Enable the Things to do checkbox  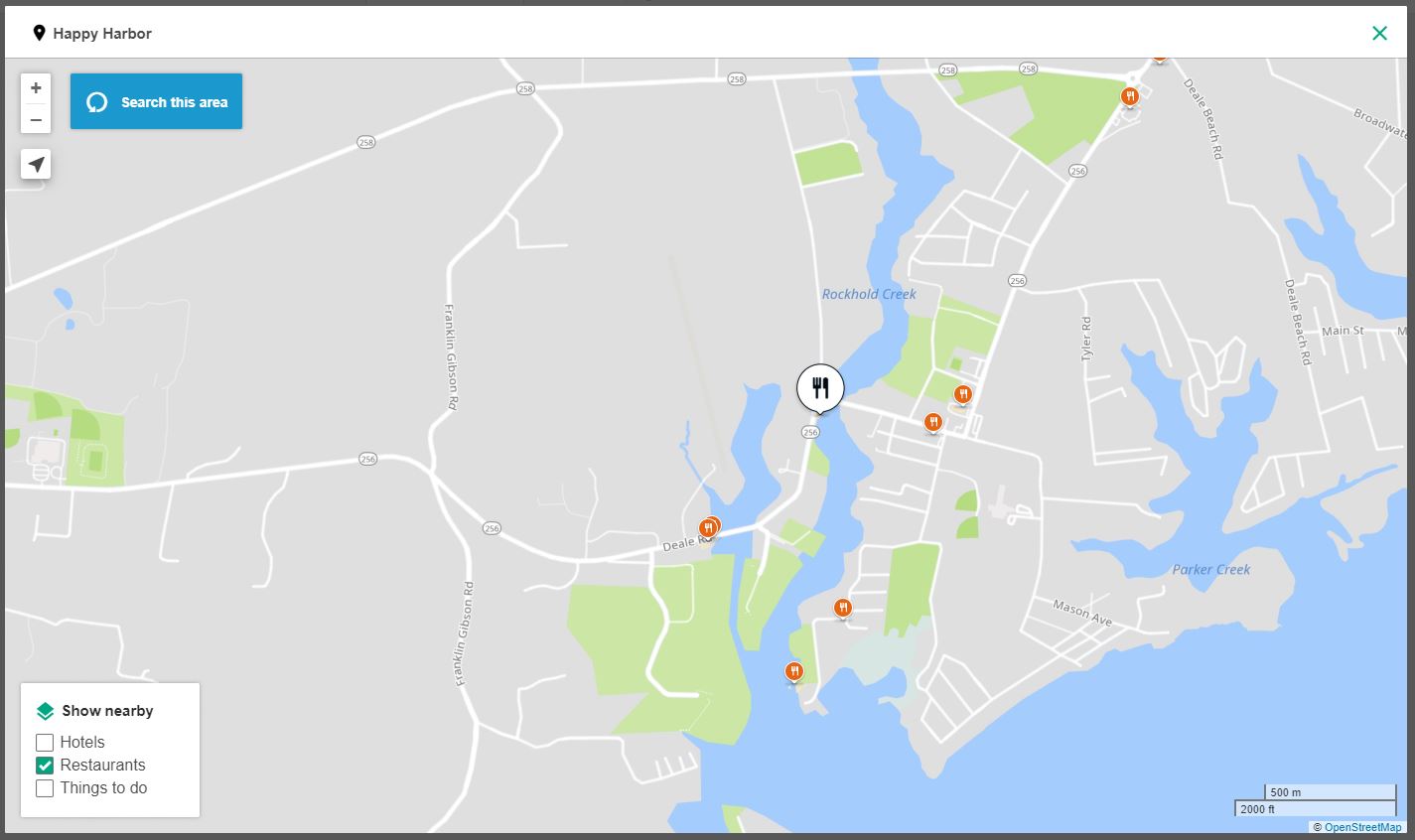[x=45, y=787]
